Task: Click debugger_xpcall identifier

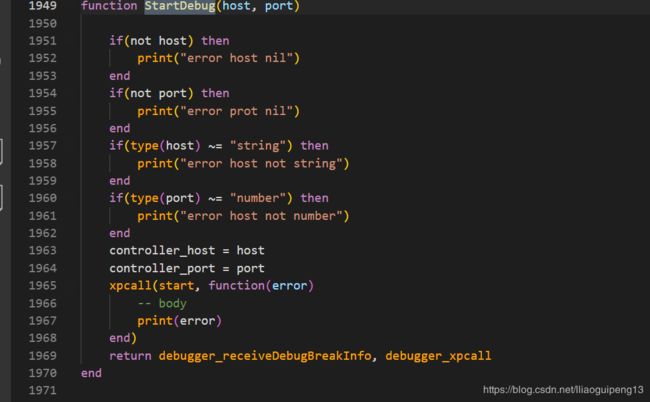Action: (438, 356)
